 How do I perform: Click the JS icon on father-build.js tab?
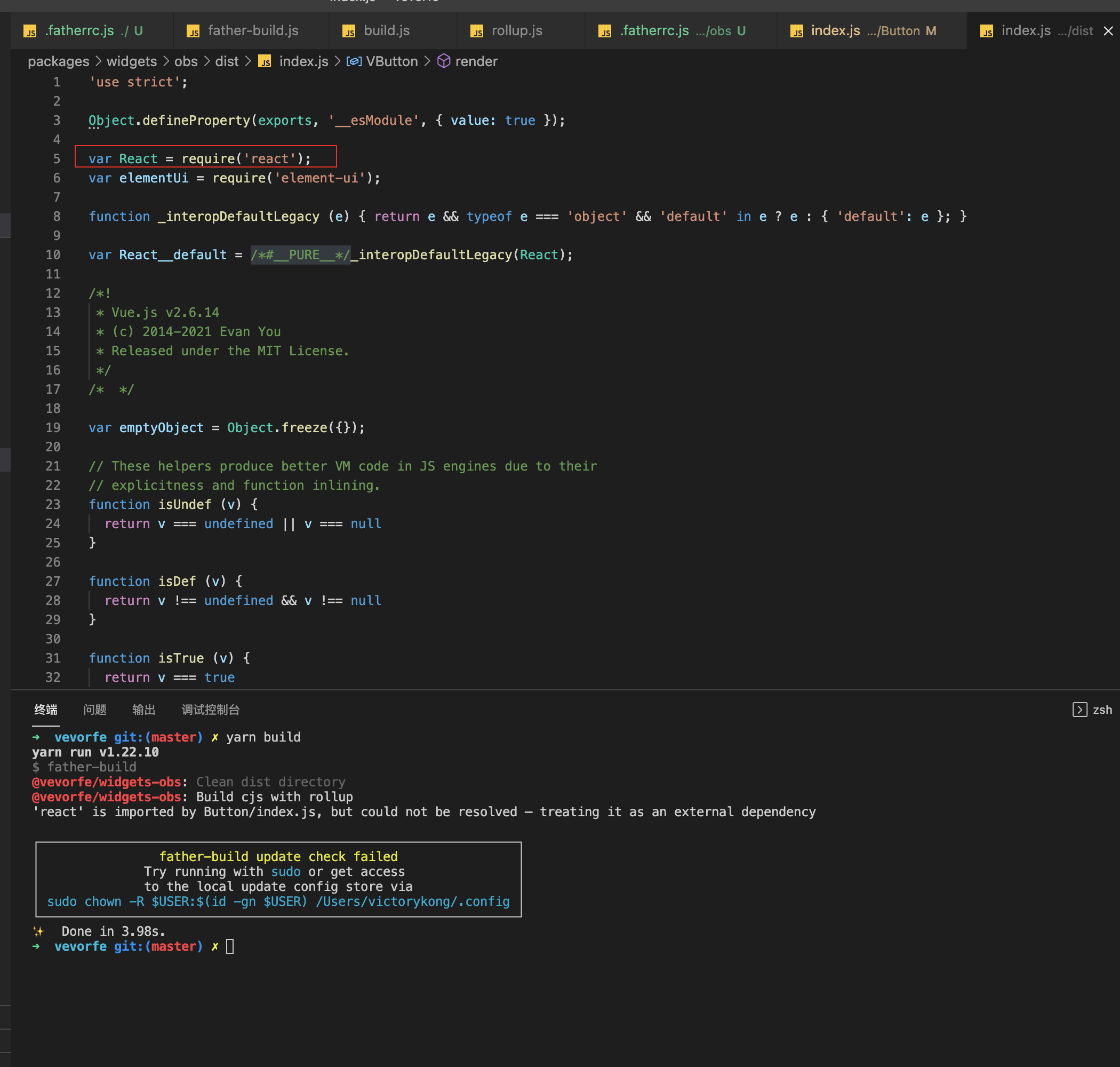(x=193, y=31)
